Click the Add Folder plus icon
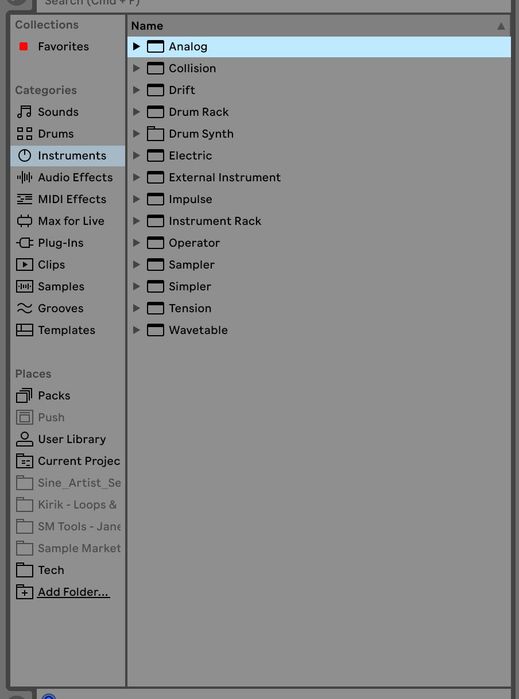Image resolution: width=519 pixels, height=699 pixels. 25,592
